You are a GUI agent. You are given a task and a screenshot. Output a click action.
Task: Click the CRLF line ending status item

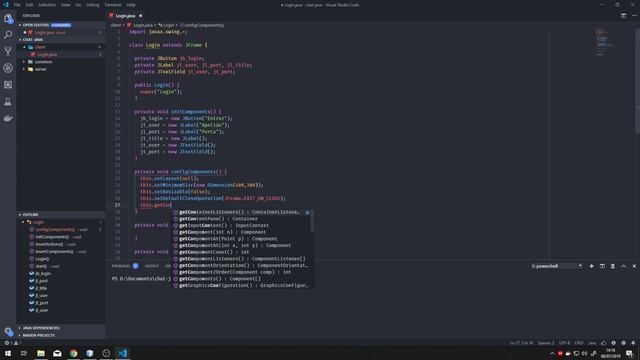[579, 343]
